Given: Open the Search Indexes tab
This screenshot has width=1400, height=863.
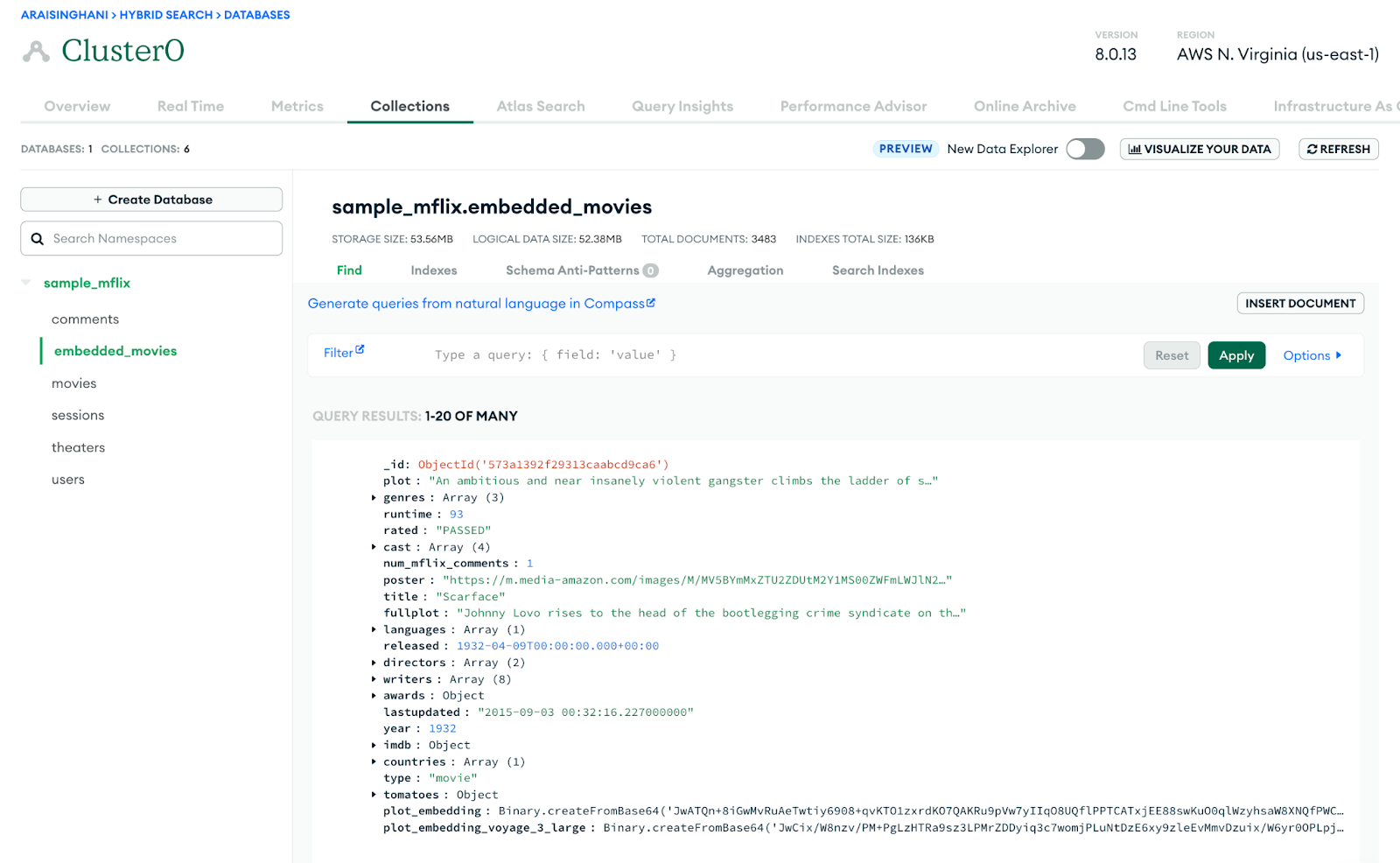Looking at the screenshot, I should click(x=878, y=270).
